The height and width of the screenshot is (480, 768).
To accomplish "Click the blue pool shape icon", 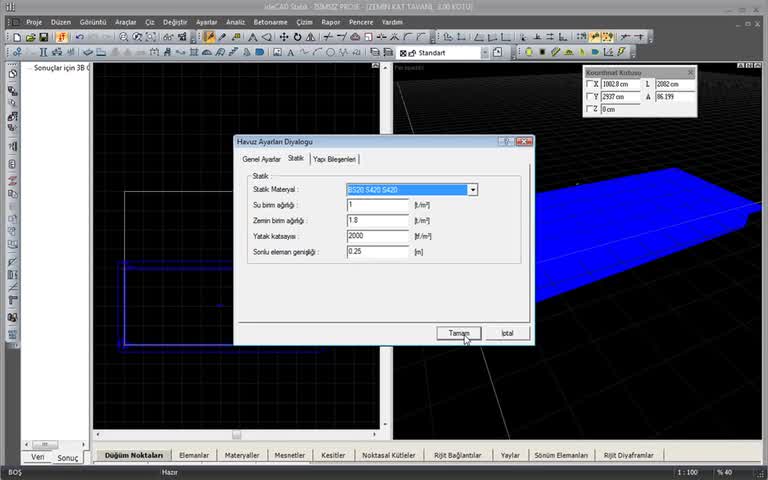I will [260, 52].
